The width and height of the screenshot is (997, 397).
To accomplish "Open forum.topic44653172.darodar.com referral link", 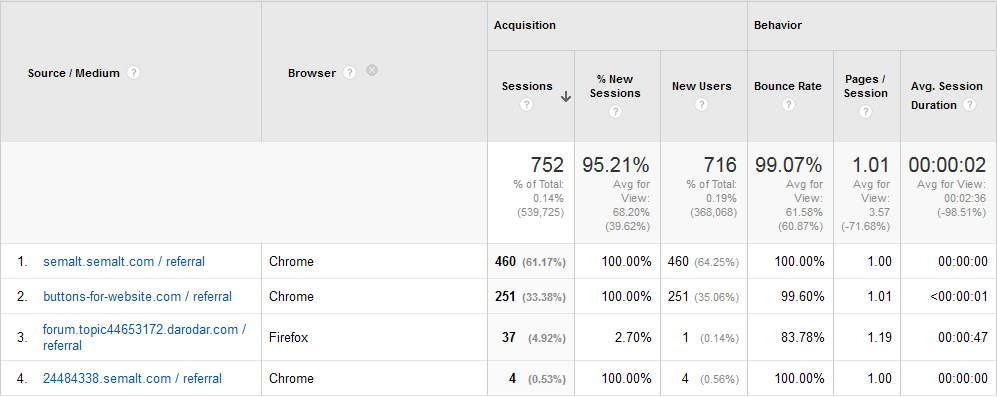I will 144,338.
